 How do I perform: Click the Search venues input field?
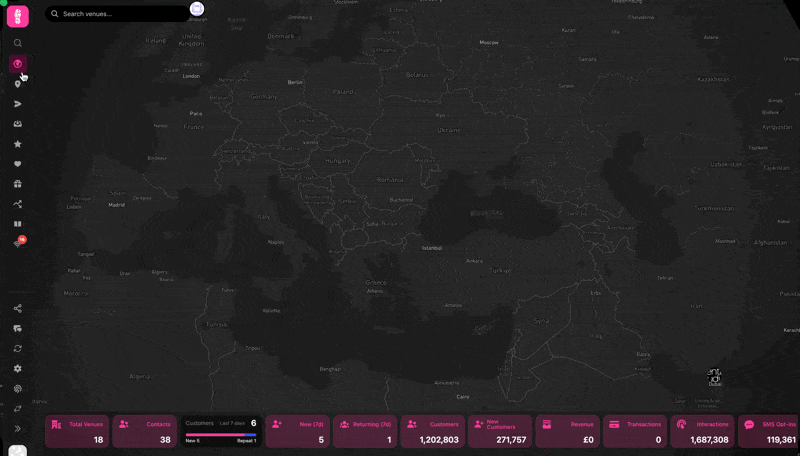click(120, 14)
